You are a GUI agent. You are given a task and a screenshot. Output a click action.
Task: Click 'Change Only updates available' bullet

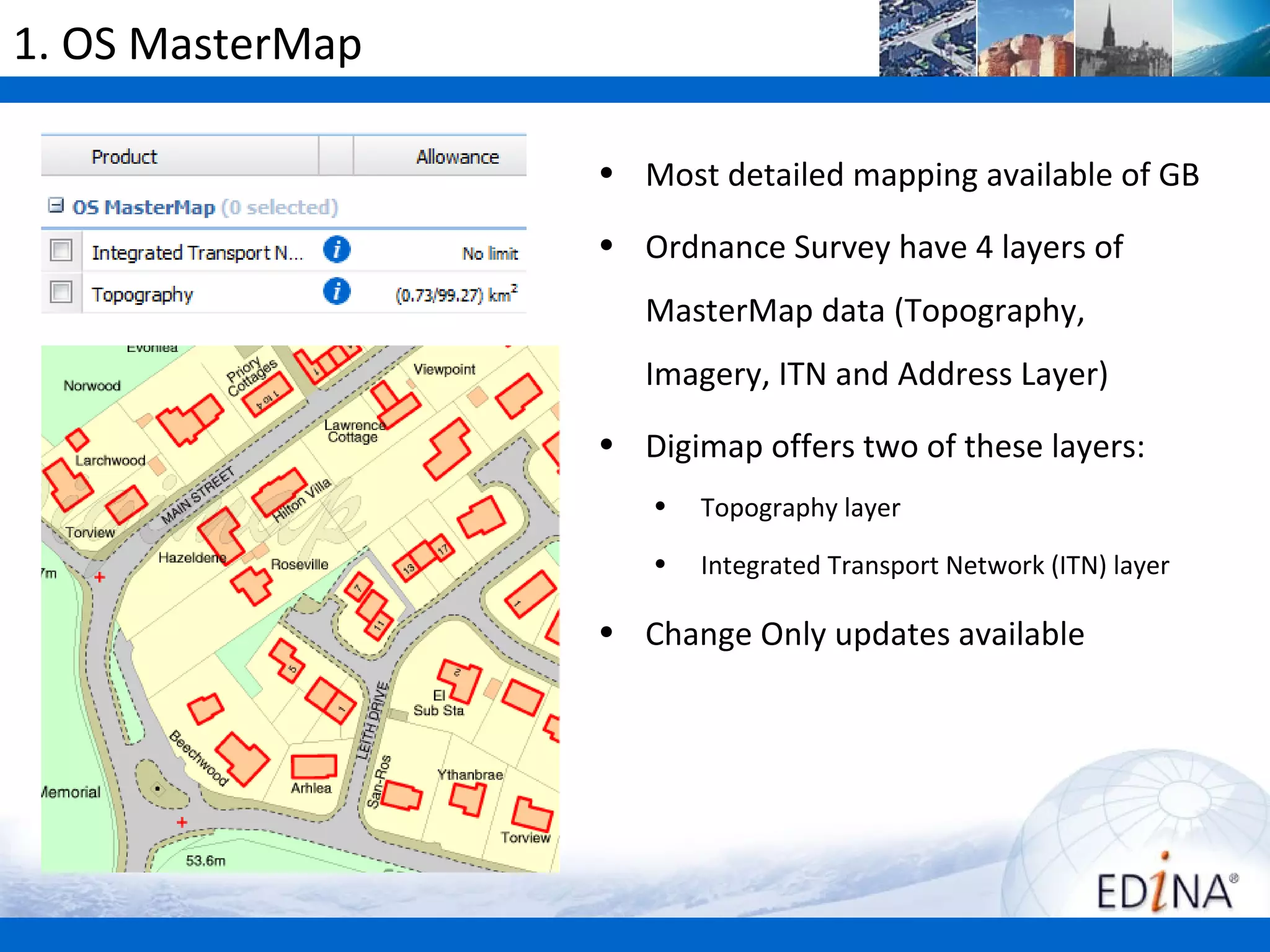click(x=864, y=635)
